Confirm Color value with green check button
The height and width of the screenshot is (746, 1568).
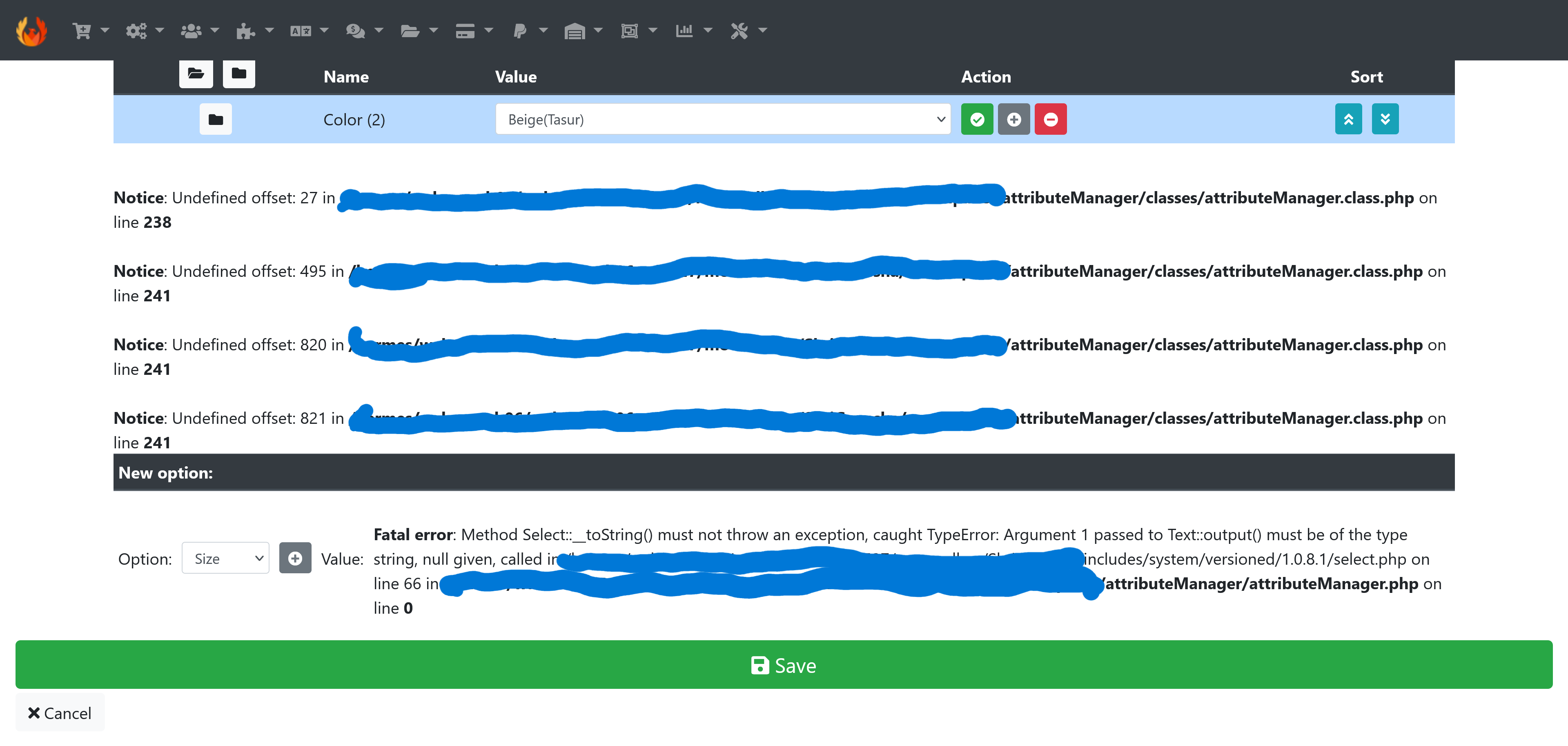tap(977, 119)
